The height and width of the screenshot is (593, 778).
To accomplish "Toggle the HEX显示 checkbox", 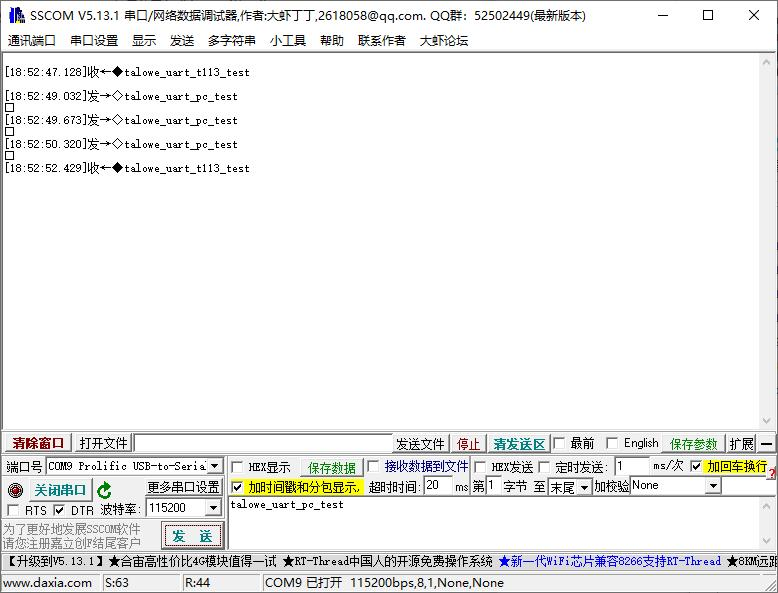I will point(237,467).
